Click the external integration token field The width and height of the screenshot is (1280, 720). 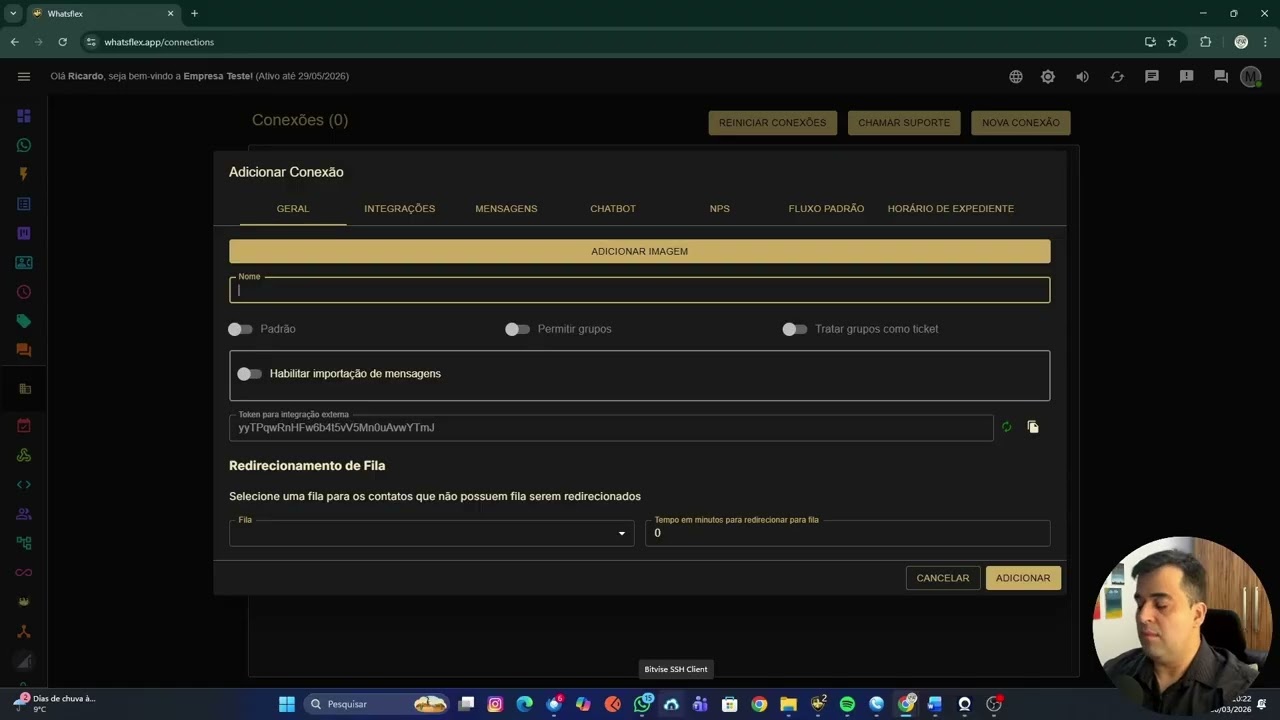[611, 428]
